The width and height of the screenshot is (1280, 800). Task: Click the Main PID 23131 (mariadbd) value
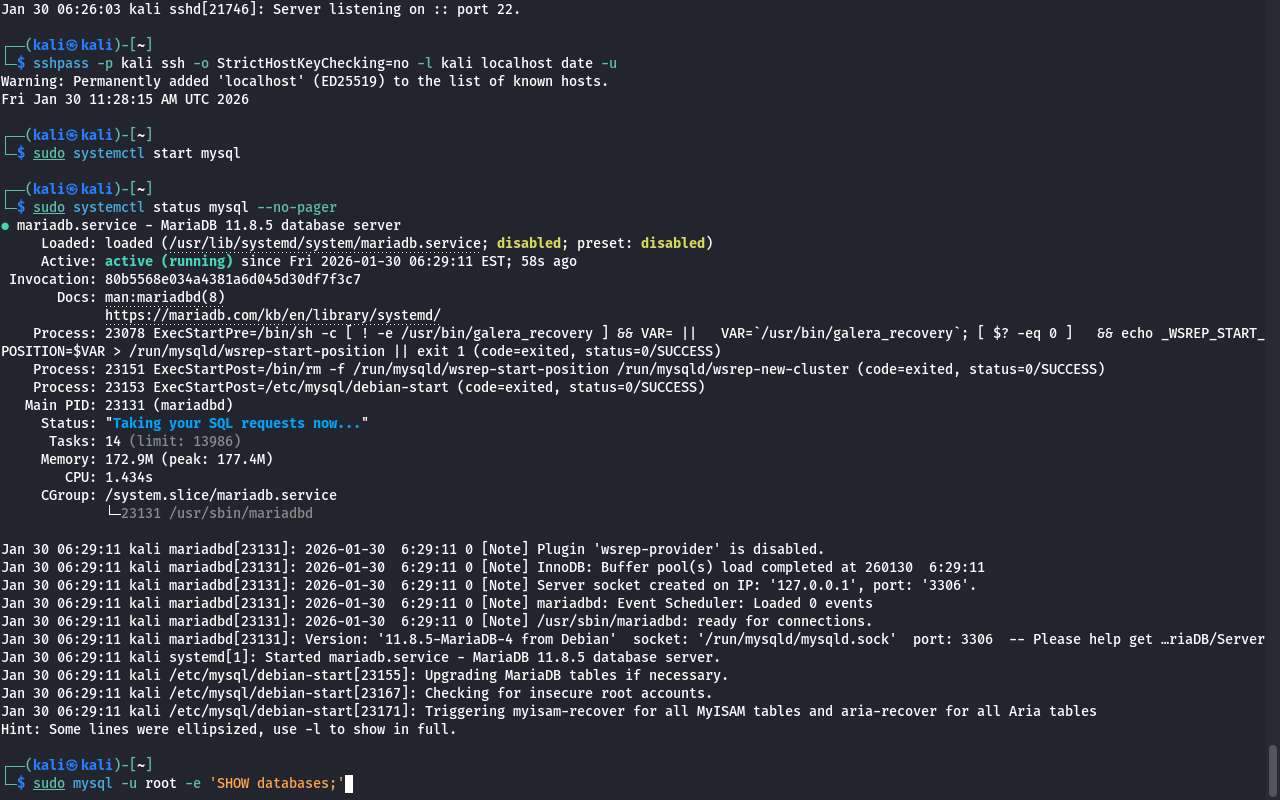[168, 405]
